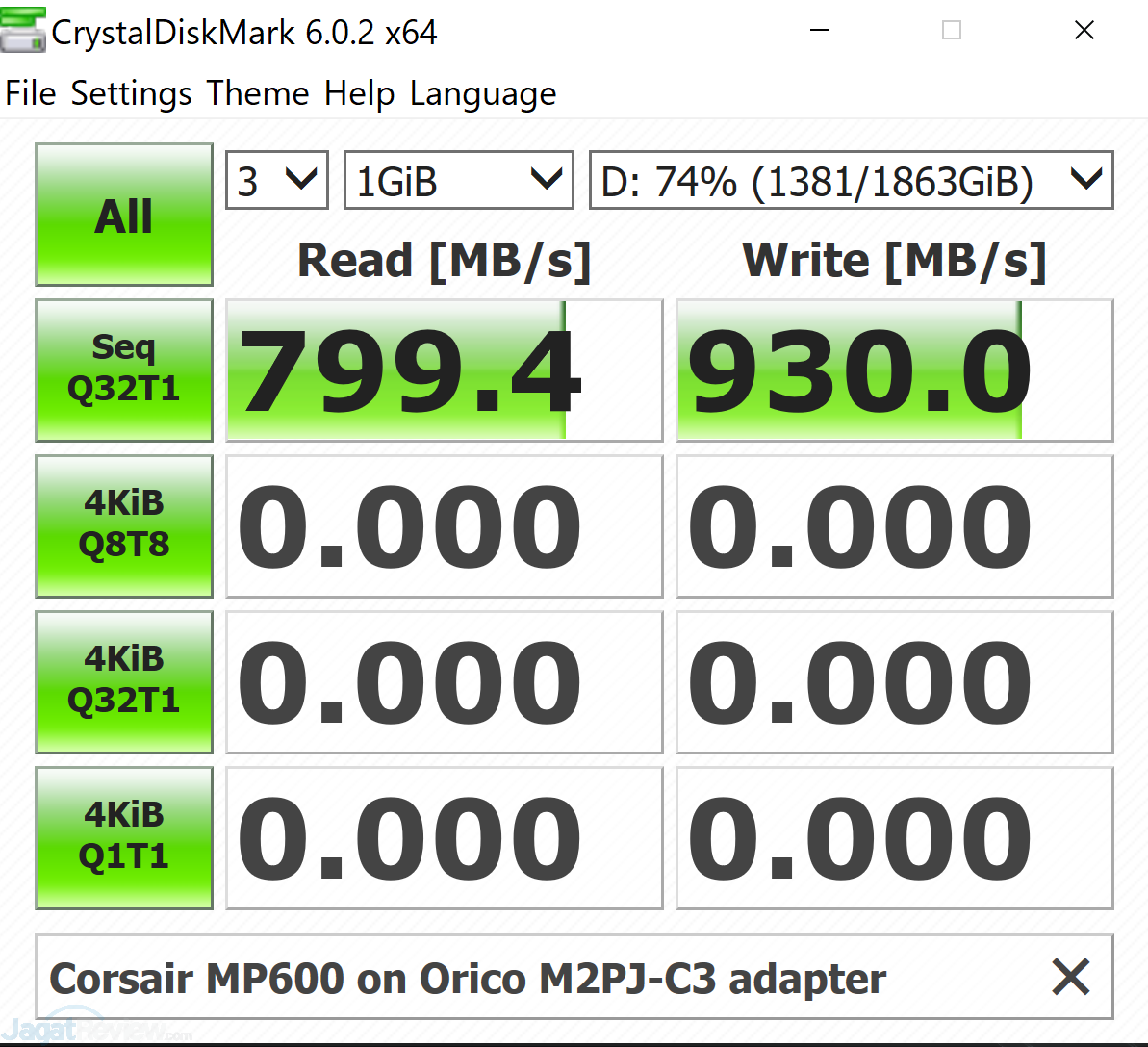Expand the test count dropdown showing 3
1148x1047 pixels.
click(277, 180)
